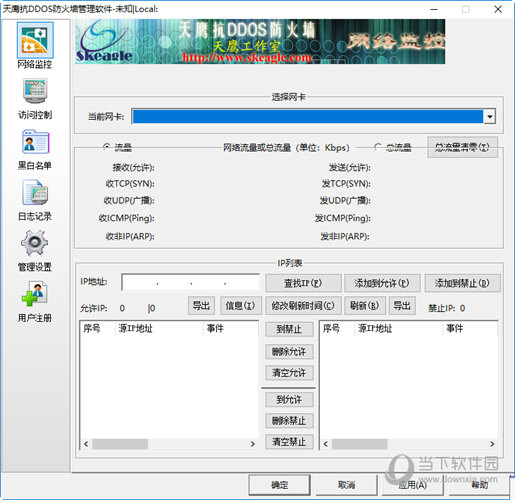This screenshot has width=515, height=500.
Task: Click the skeagle.com URL in banner
Action: point(247,58)
